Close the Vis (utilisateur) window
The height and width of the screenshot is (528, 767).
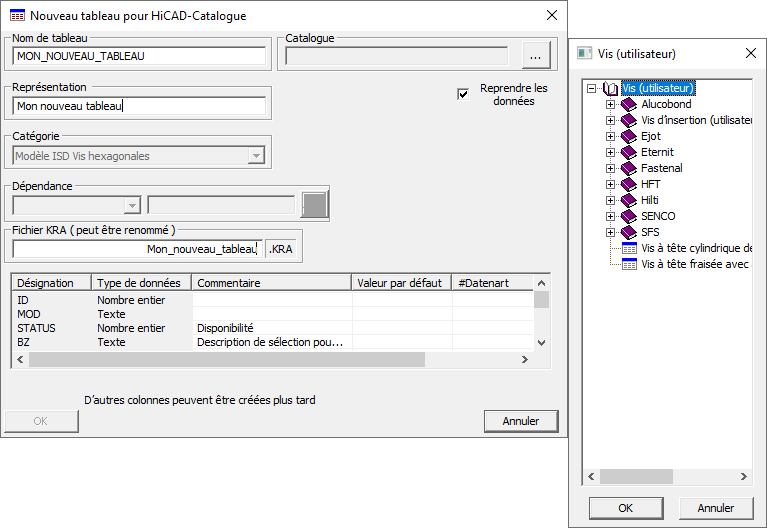[751, 53]
